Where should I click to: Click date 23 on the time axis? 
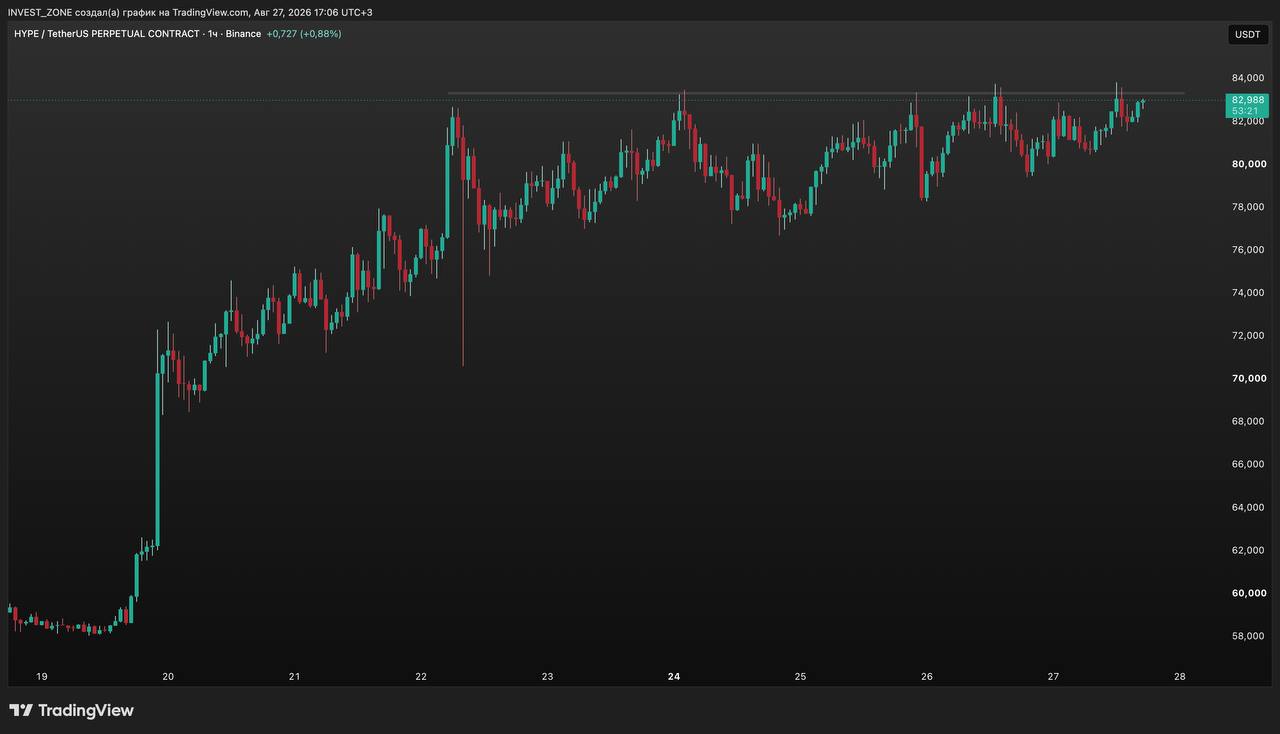pos(547,677)
